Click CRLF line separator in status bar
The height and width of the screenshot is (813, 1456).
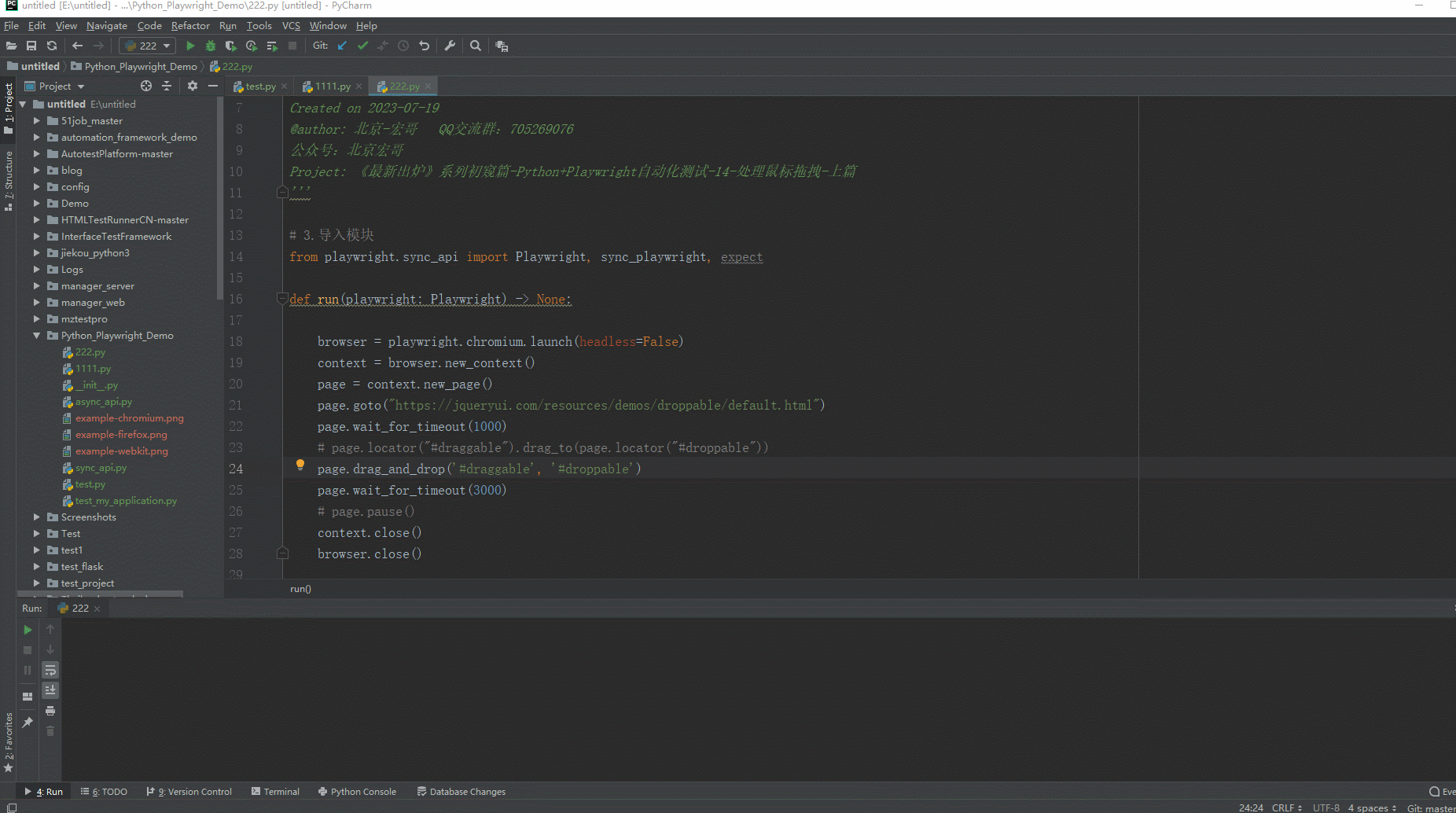click(x=1287, y=807)
